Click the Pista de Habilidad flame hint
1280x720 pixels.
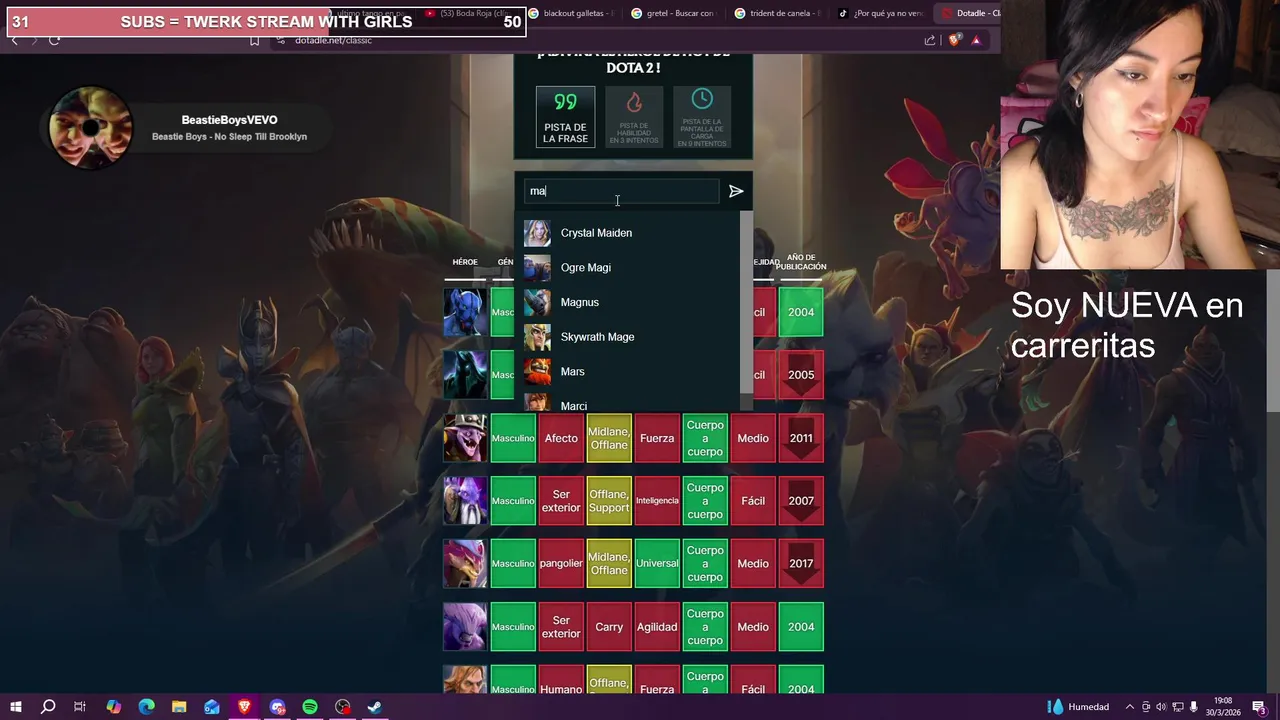tap(634, 117)
